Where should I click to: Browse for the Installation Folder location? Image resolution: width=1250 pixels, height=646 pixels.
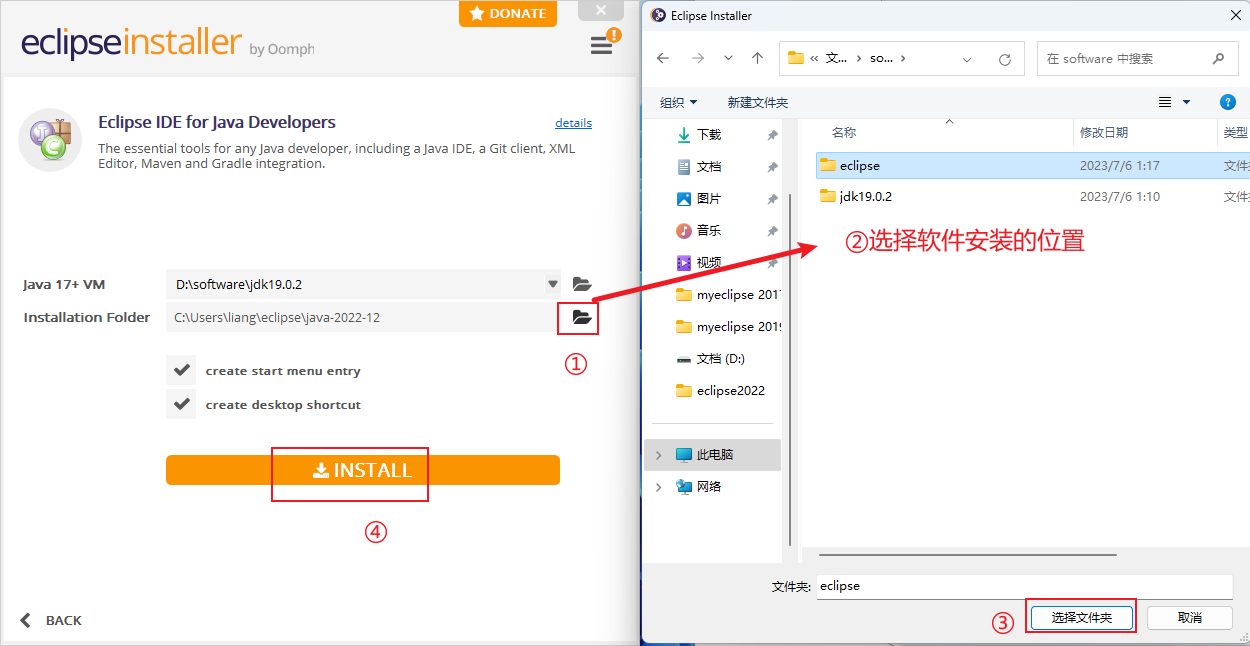582,318
